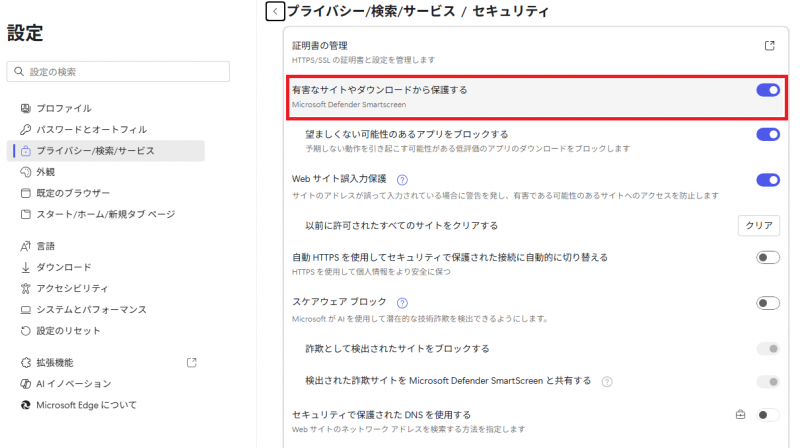Click the external link icon next to 拡張機能
Viewport: 800px width, 448px height.
point(192,362)
